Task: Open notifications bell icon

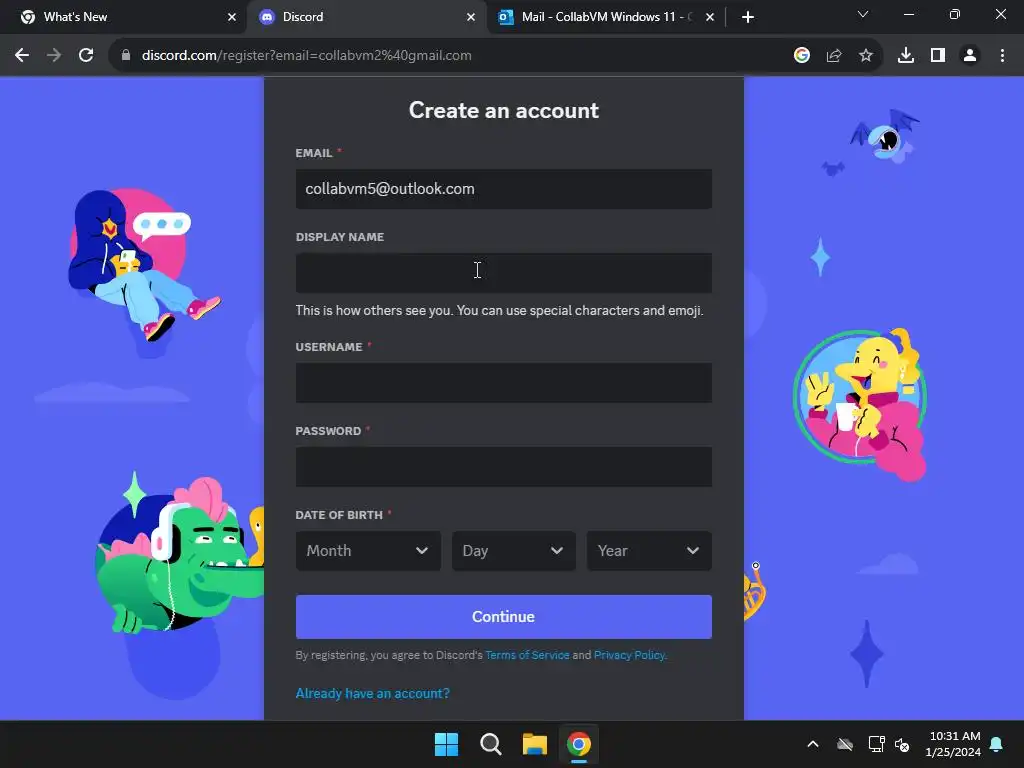Action: click(x=997, y=744)
